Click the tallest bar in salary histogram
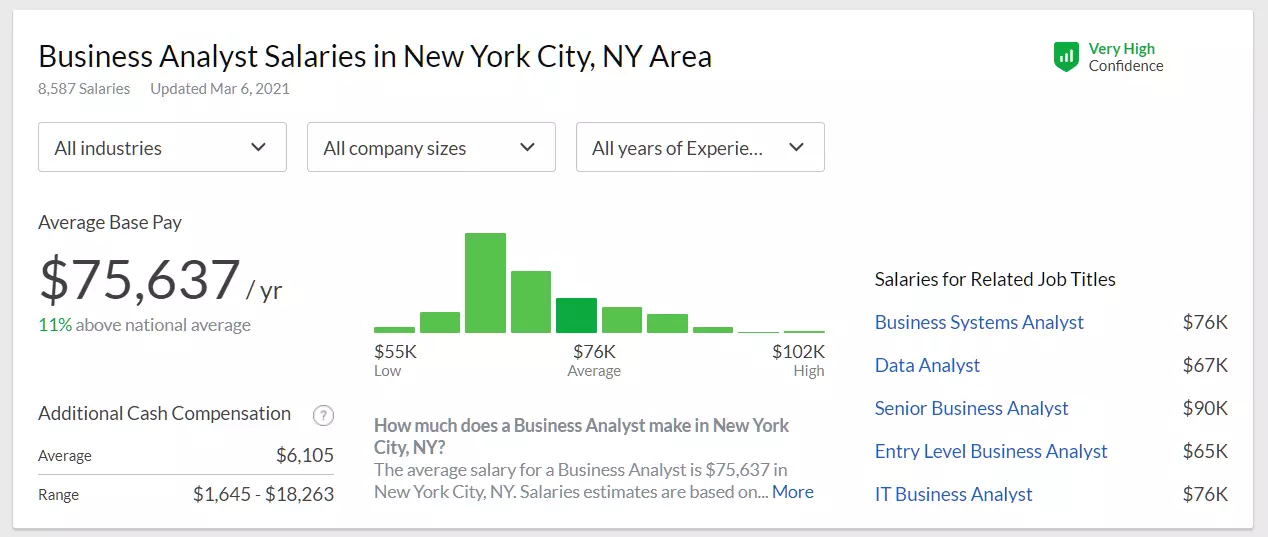Viewport: 1268px width, 537px height. click(x=485, y=283)
